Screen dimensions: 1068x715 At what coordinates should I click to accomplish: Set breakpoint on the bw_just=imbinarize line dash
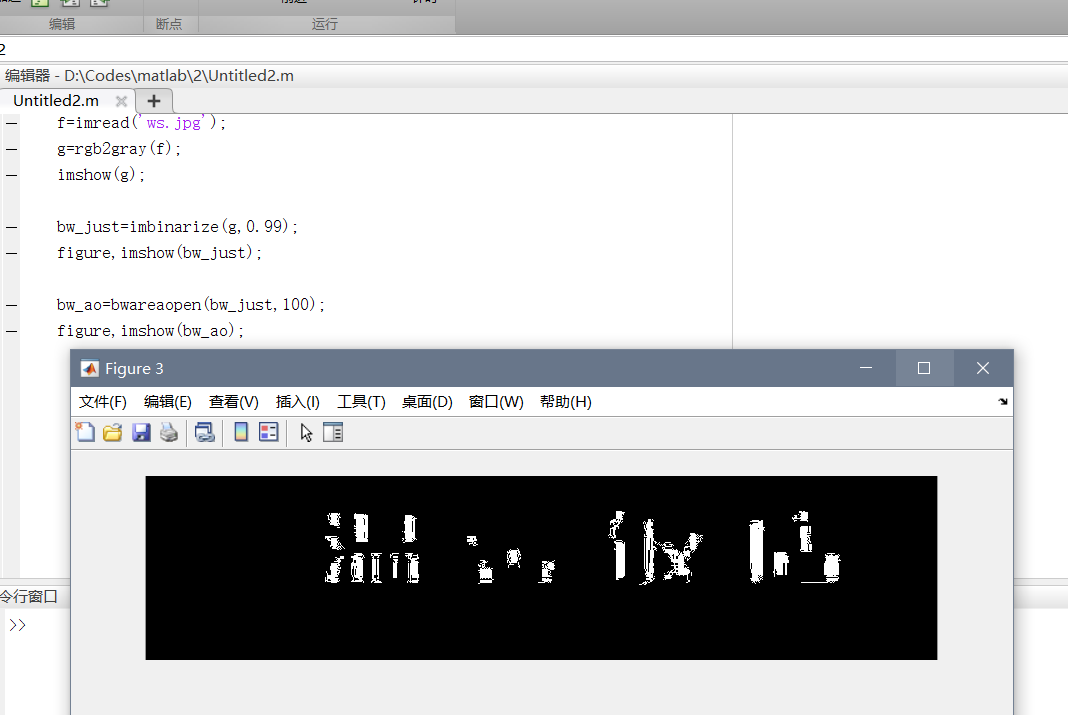pyautogui.click(x=12, y=227)
